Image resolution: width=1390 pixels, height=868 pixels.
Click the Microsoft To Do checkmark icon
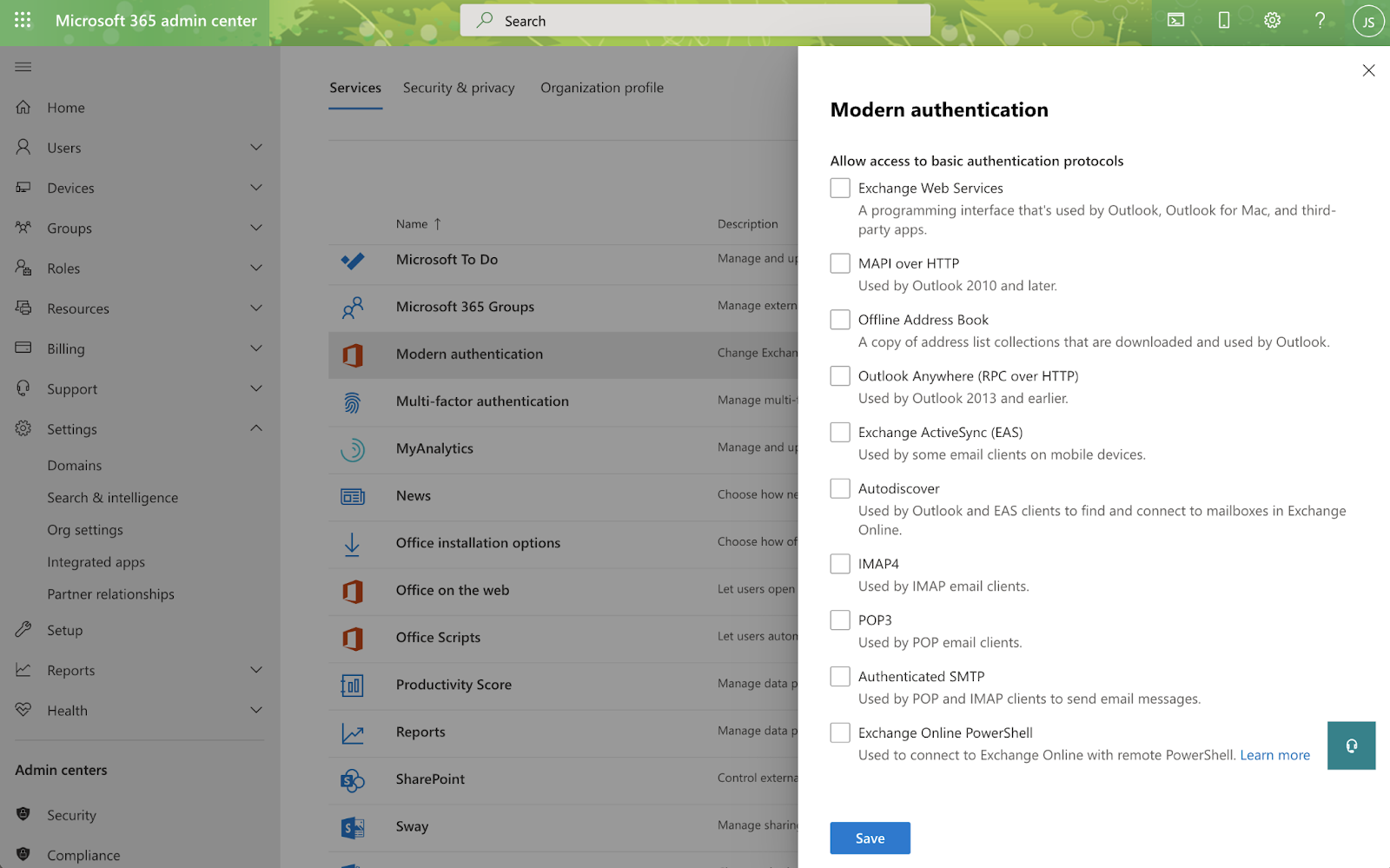[353, 261]
